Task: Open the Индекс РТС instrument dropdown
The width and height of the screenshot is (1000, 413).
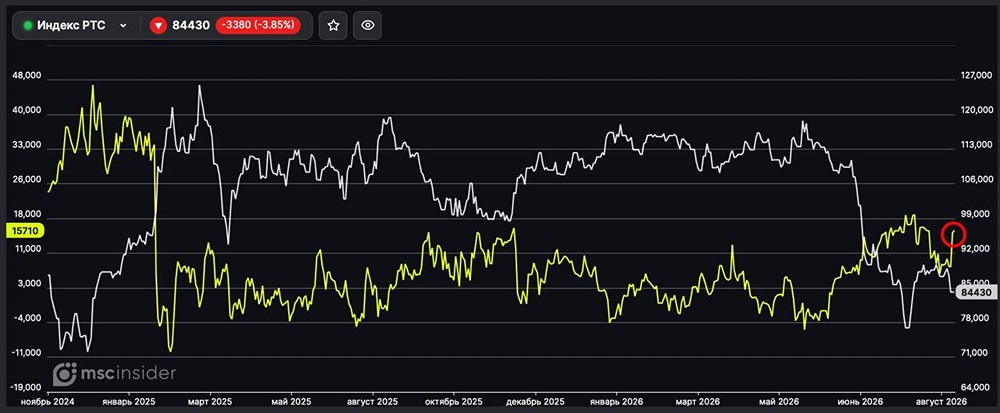Action: click(x=124, y=25)
